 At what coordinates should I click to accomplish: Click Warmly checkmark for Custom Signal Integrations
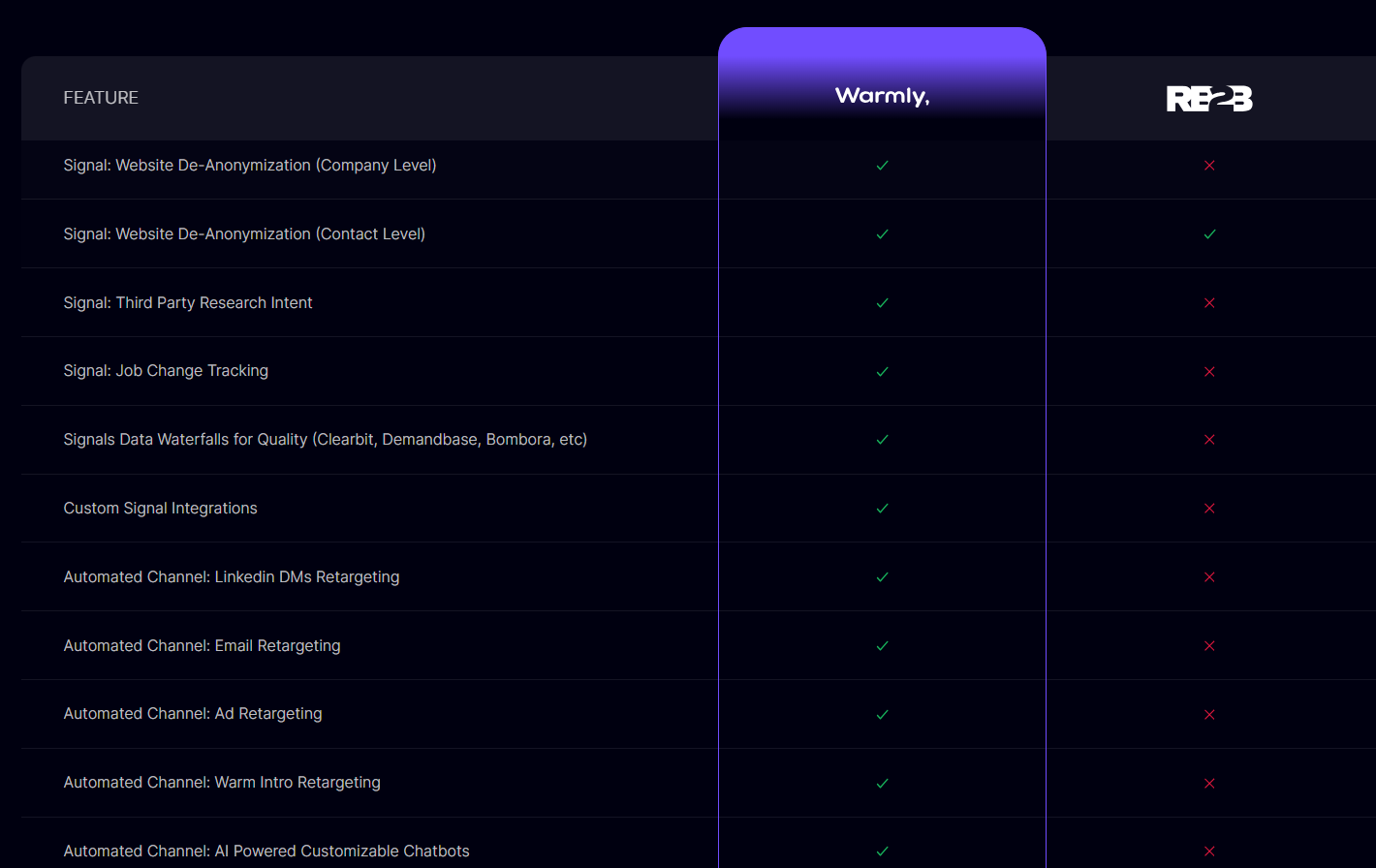coord(882,509)
